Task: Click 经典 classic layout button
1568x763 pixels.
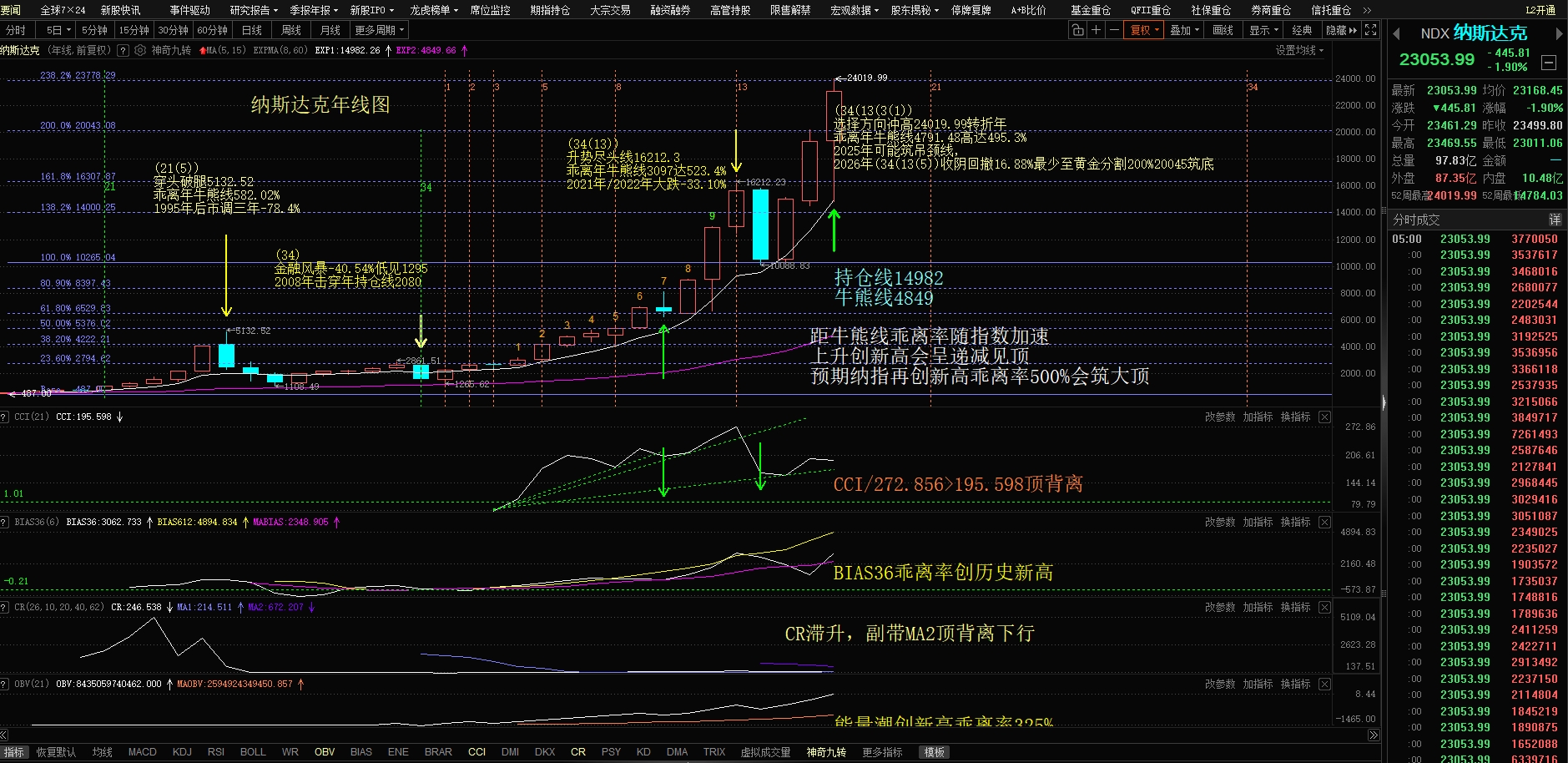Action: pyautogui.click(x=1302, y=30)
